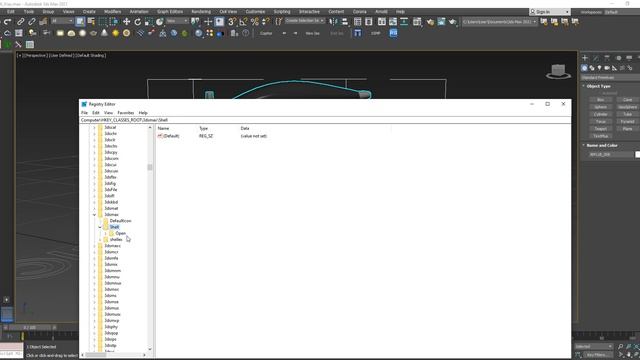Collapse the Object Type rollout

pos(598,87)
